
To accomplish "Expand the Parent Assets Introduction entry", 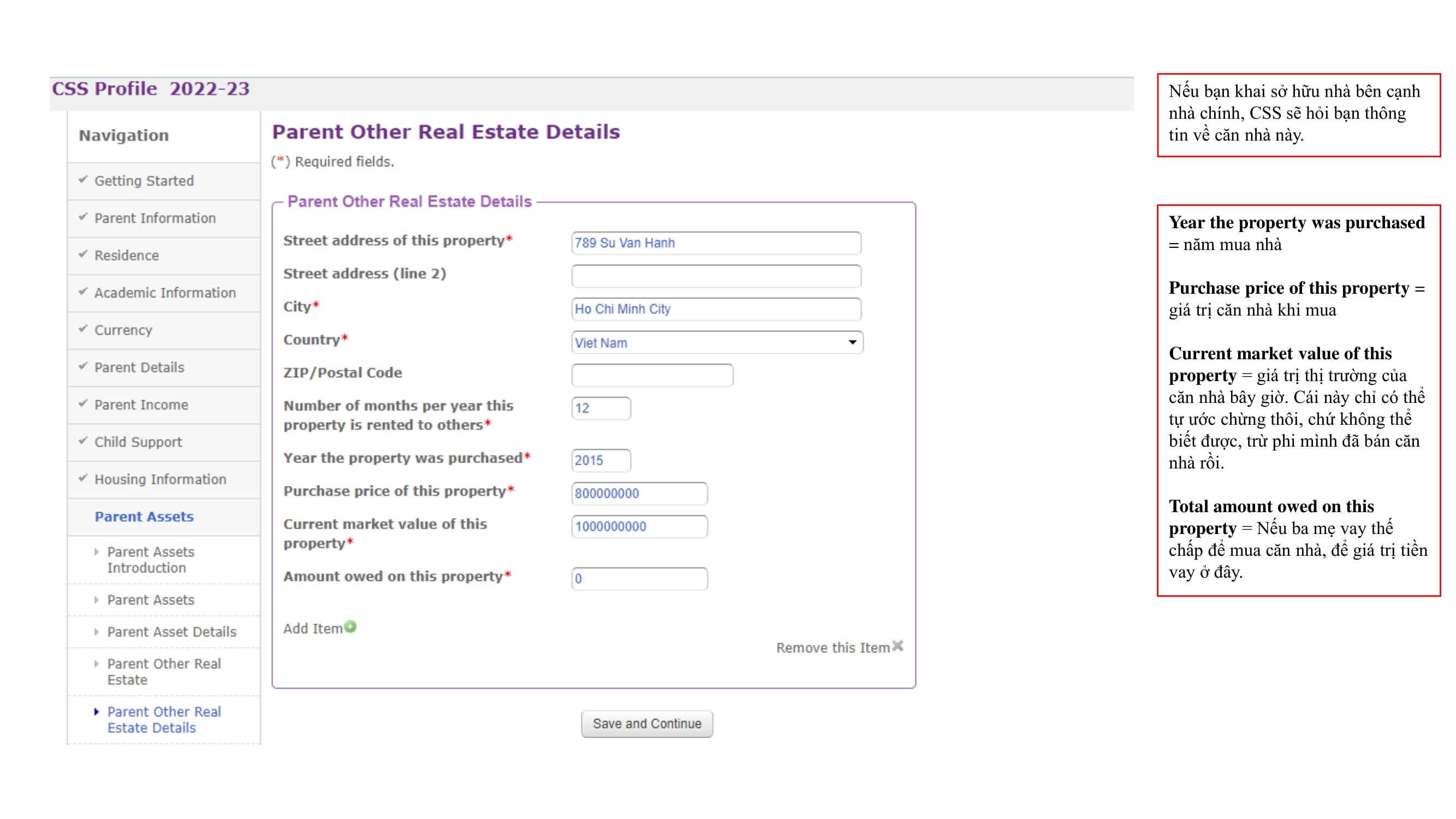I will pyautogui.click(x=97, y=551).
